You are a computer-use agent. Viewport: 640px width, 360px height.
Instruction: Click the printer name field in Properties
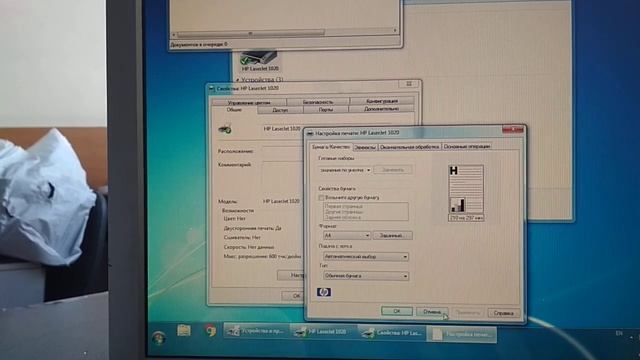pos(283,129)
